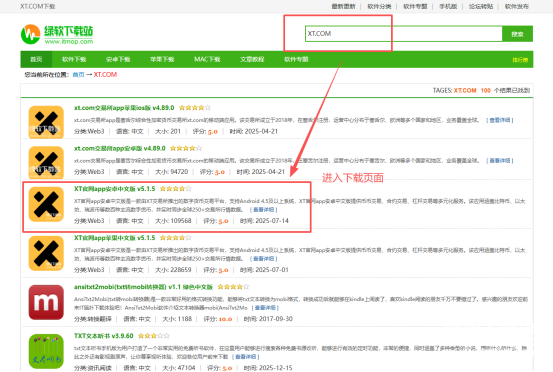Click the 分类:资讯阅读 category text
This screenshot has height=372, width=553.
coord(93,368)
